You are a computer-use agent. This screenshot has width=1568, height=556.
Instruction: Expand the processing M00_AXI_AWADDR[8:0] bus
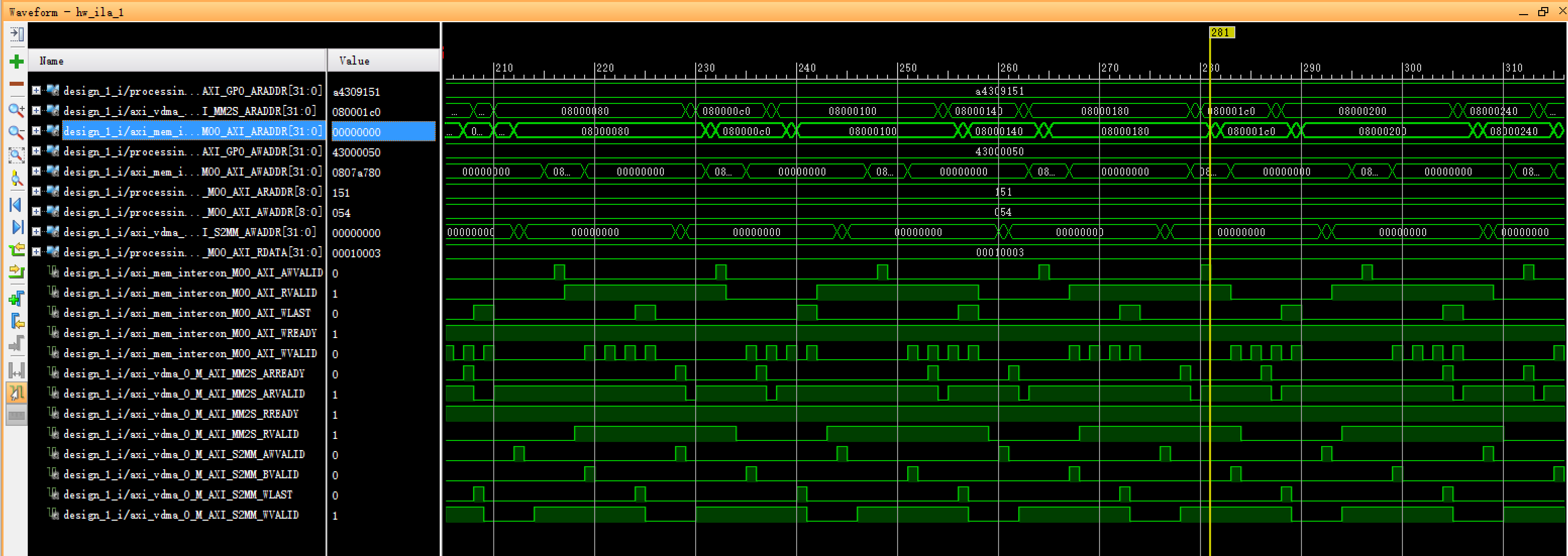(x=36, y=211)
